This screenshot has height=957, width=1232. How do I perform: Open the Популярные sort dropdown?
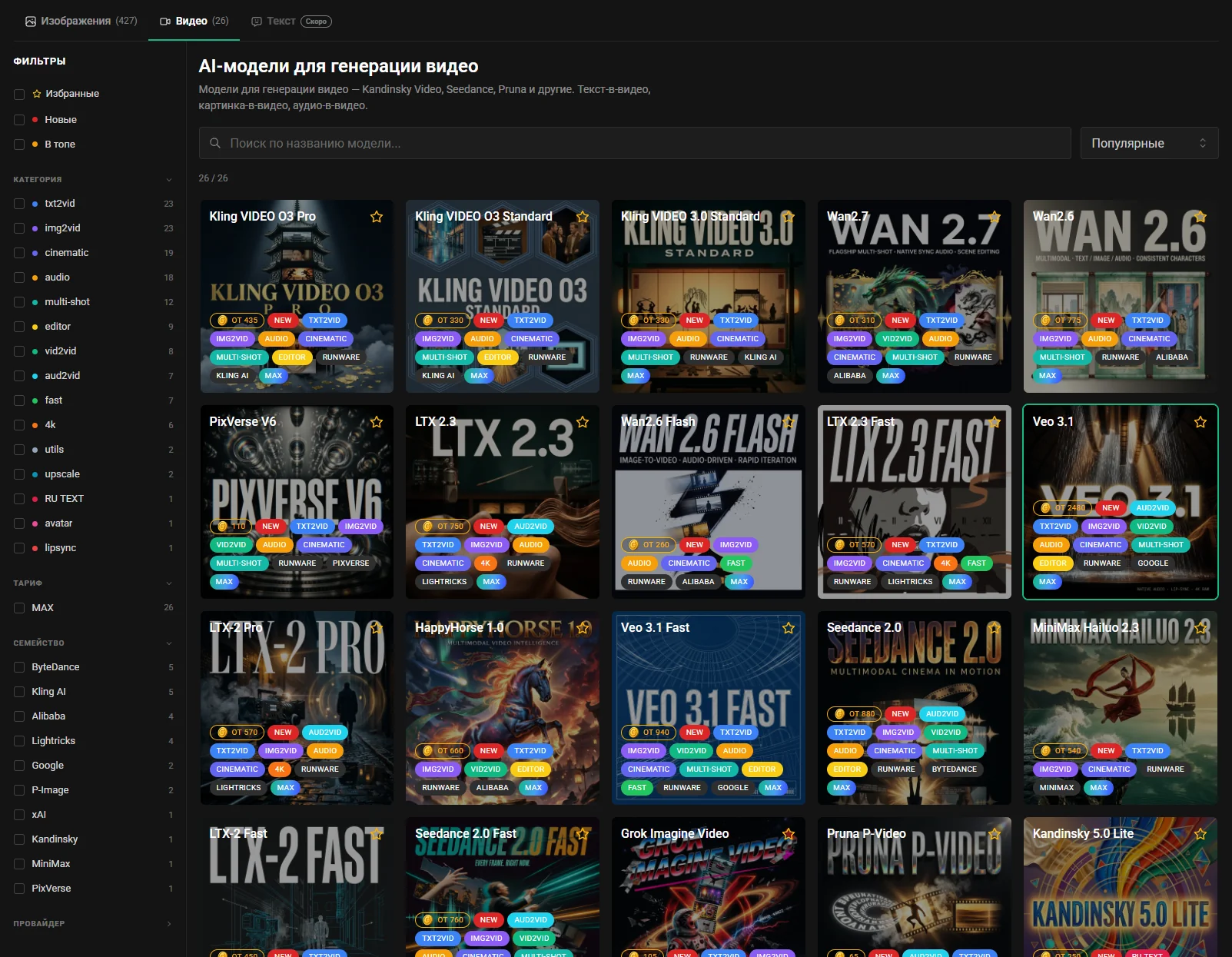click(x=1149, y=143)
